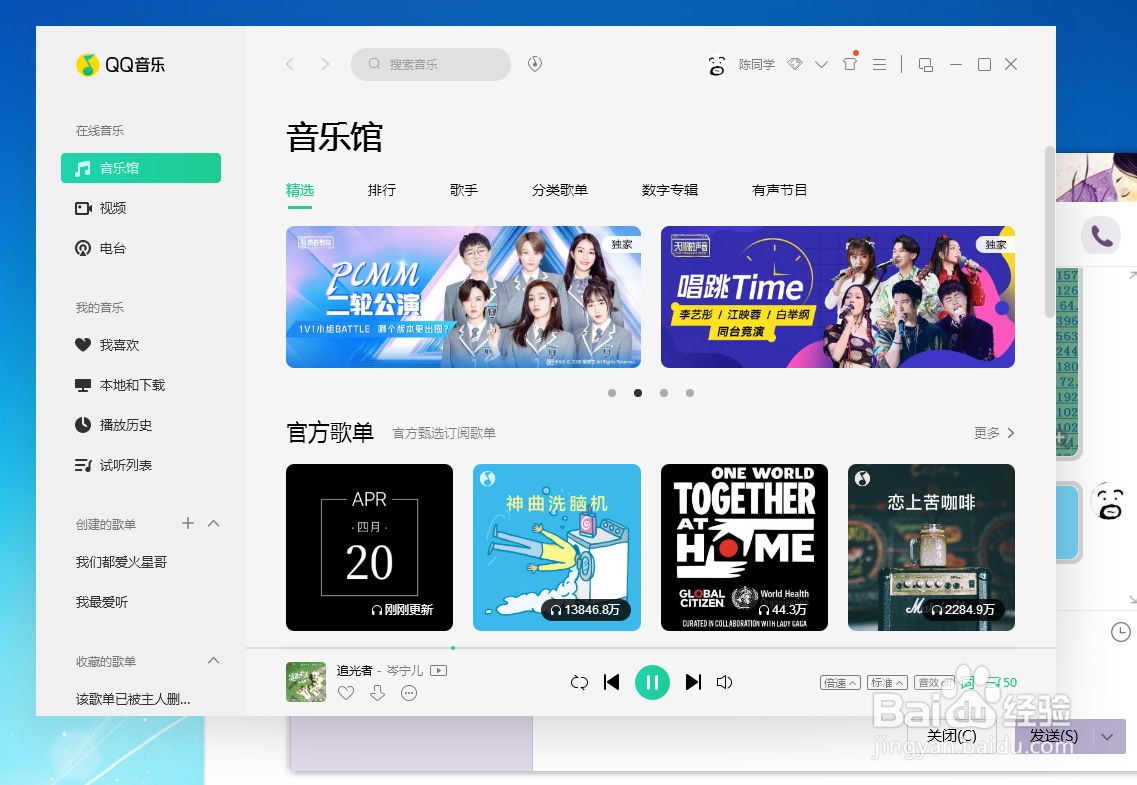
Task: Toggle the 音效 sound effect button
Action: 935,683
